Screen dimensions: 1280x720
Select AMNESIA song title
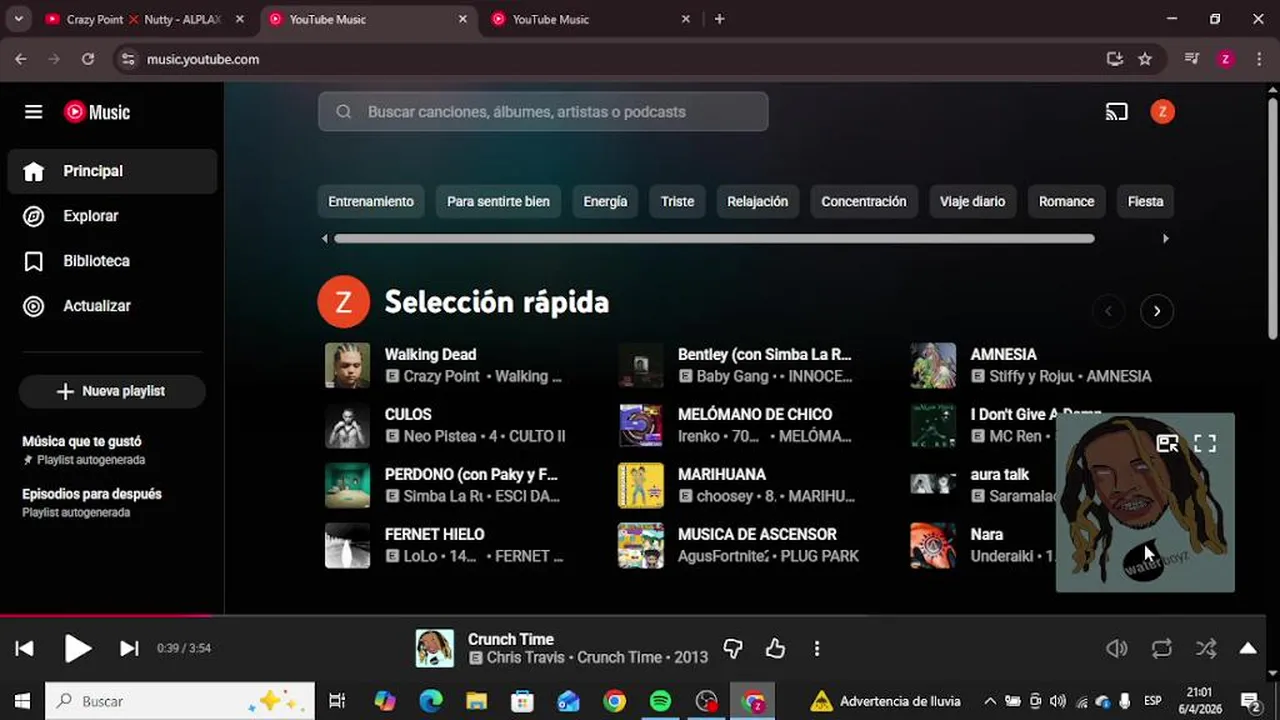click(1003, 355)
